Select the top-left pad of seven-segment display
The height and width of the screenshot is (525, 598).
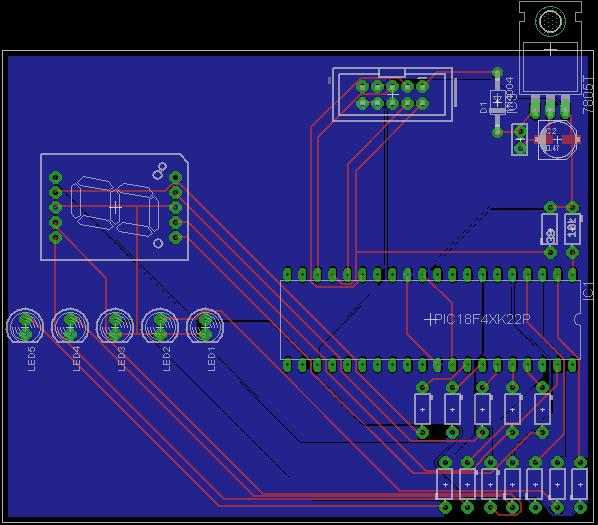(56, 177)
